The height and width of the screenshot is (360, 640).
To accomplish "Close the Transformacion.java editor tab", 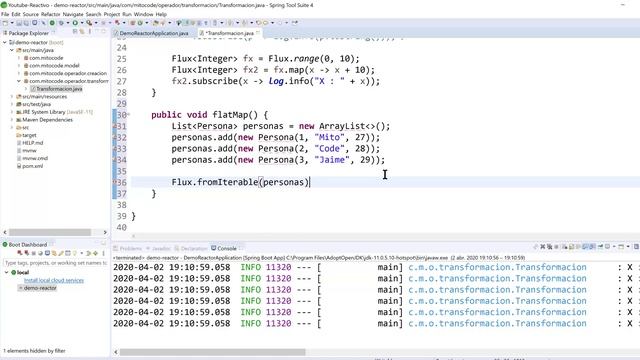I will pyautogui.click(x=258, y=33).
